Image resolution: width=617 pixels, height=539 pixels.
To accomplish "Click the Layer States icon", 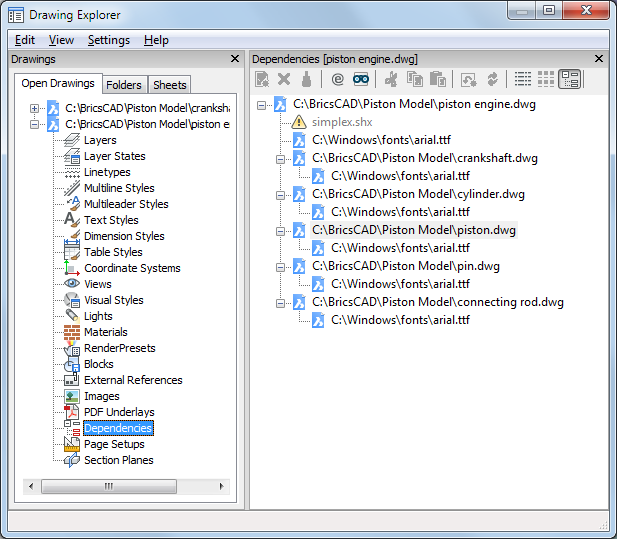I will click(x=72, y=156).
